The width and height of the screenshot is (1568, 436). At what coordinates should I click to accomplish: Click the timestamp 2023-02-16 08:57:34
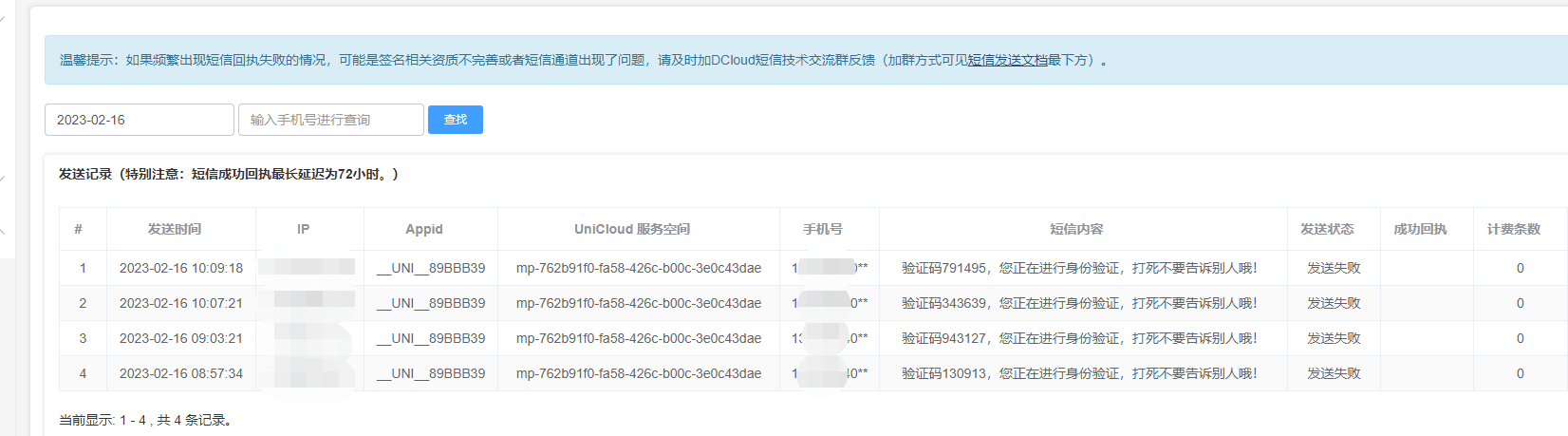(181, 373)
